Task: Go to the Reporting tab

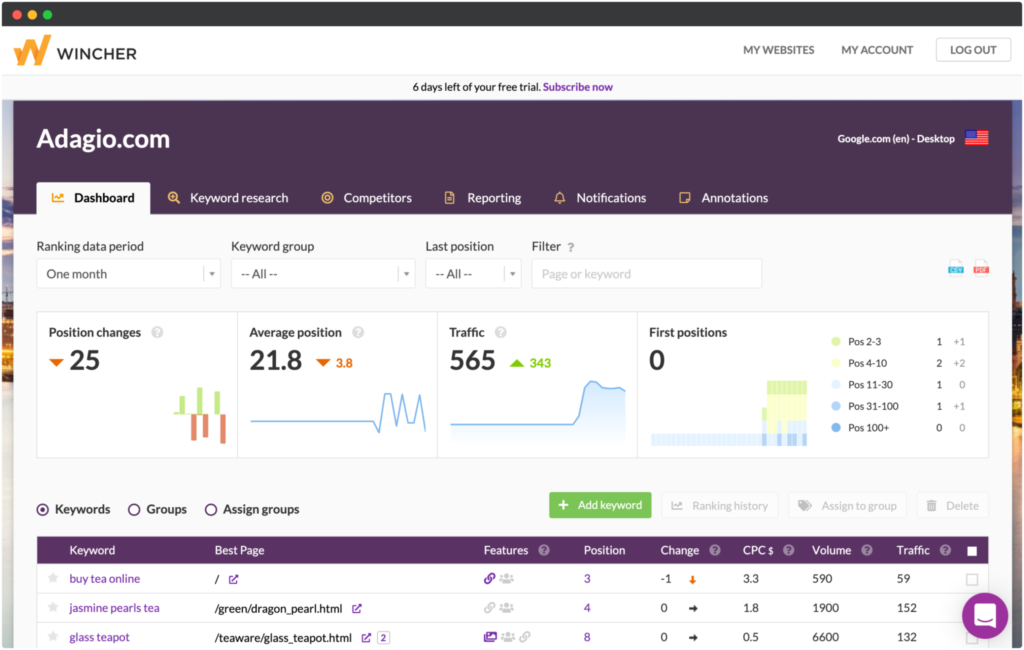Action: pos(483,198)
